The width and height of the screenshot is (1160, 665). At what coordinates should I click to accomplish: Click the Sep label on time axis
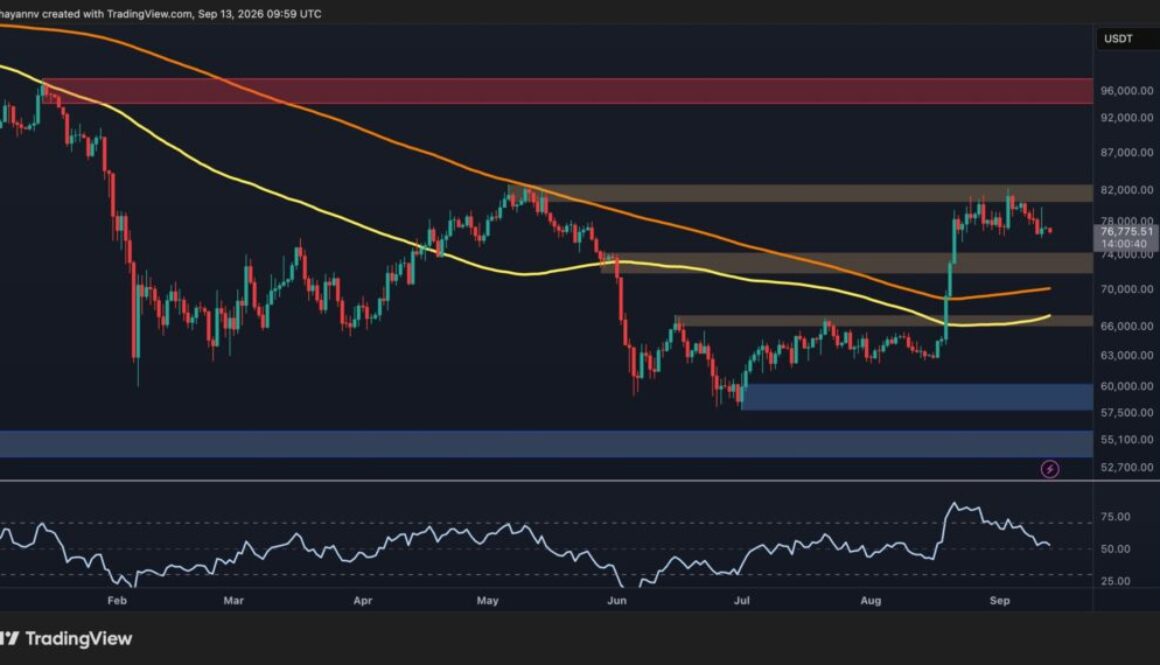999,600
